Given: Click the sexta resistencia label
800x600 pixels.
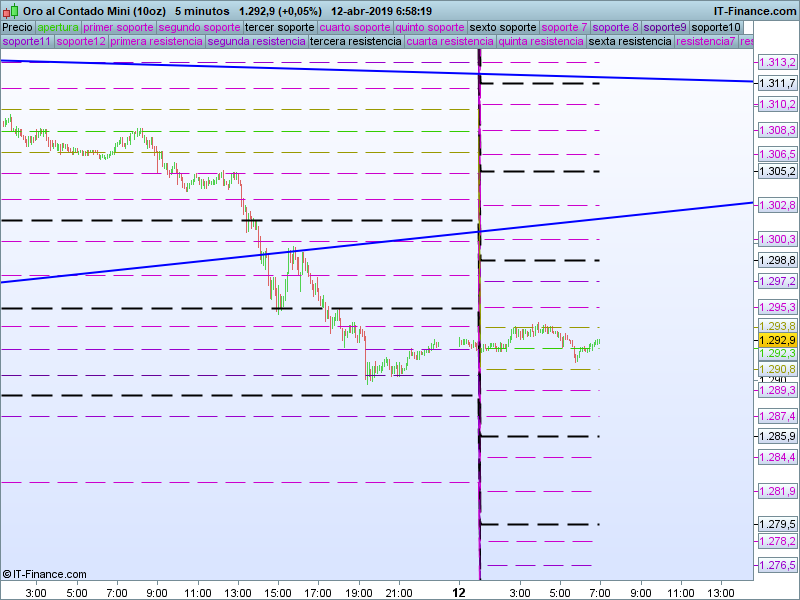Looking at the screenshot, I should point(630,41).
